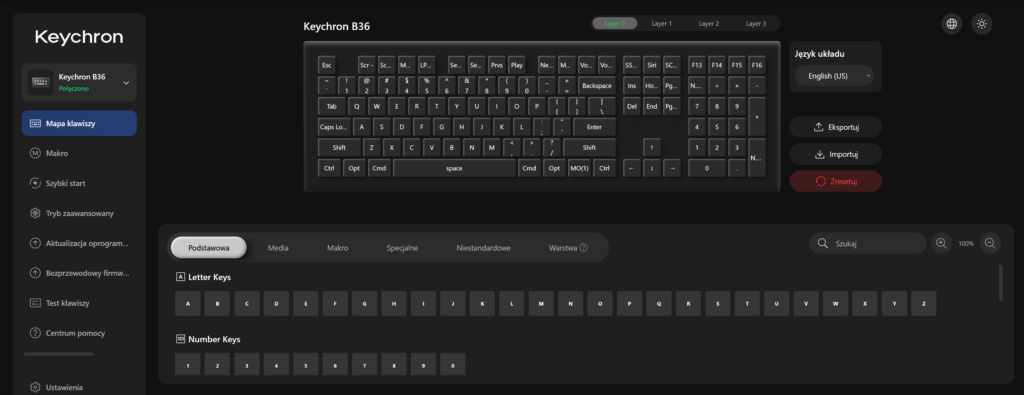Select the Tab key on keyboard
The image size is (1024, 395).
click(332, 106)
